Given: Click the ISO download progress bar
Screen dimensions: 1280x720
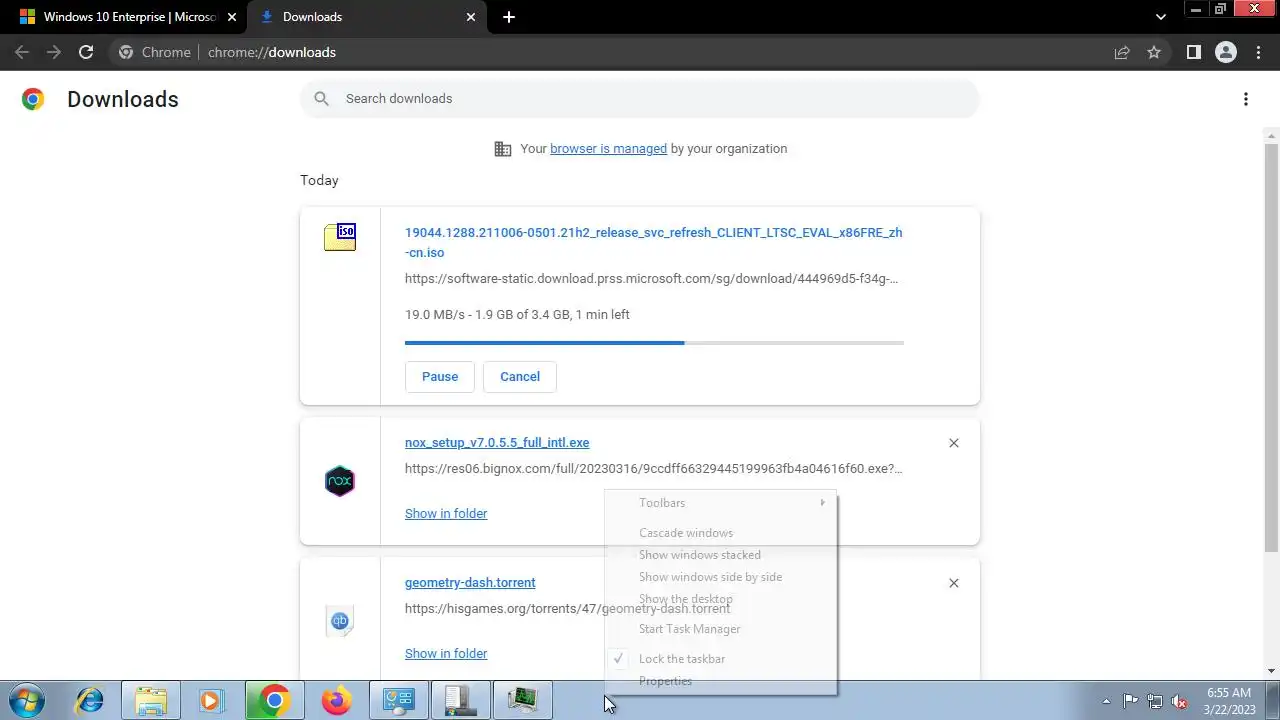Looking at the screenshot, I should point(654,343).
